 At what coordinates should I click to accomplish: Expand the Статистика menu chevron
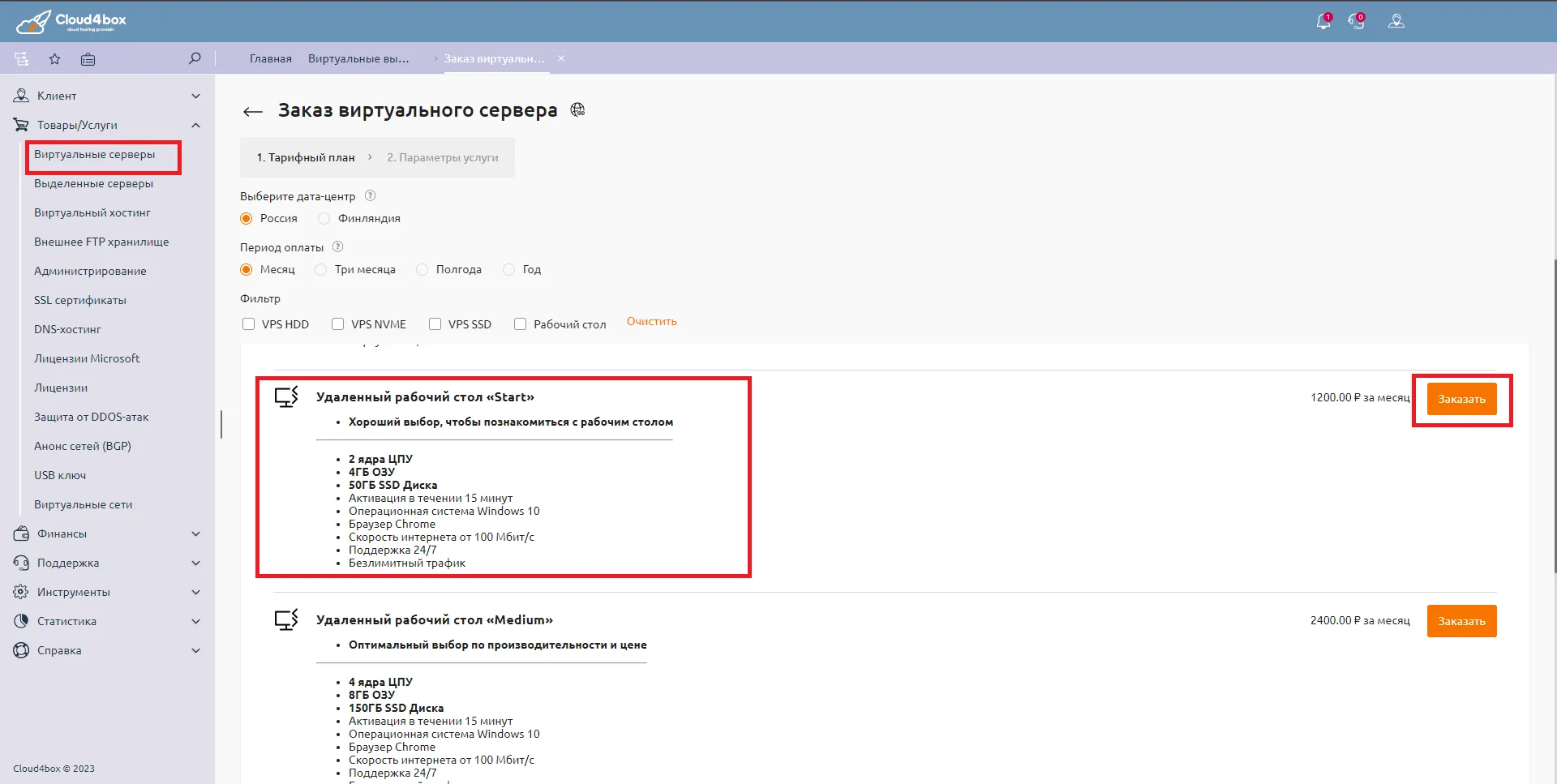(x=195, y=621)
